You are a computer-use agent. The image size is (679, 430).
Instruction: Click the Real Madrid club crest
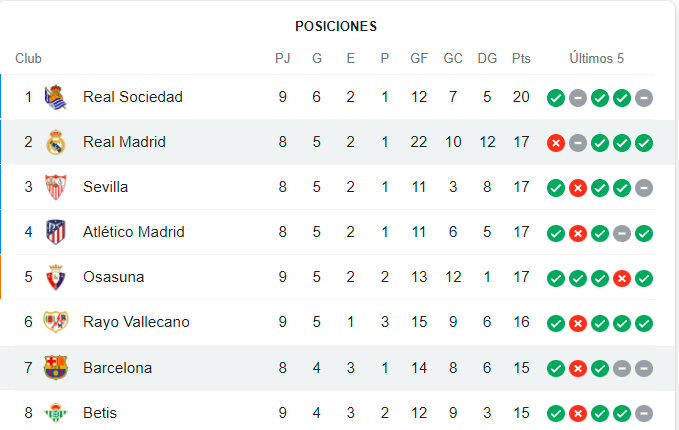(x=56, y=142)
